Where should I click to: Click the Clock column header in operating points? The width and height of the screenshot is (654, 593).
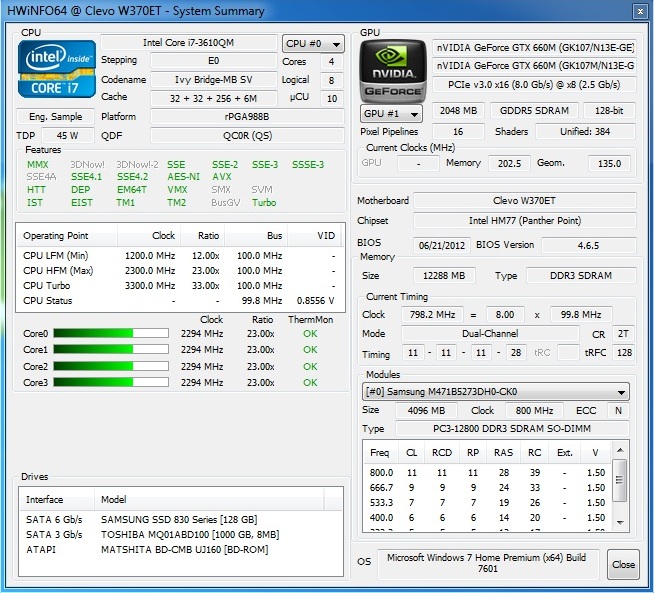(149, 236)
